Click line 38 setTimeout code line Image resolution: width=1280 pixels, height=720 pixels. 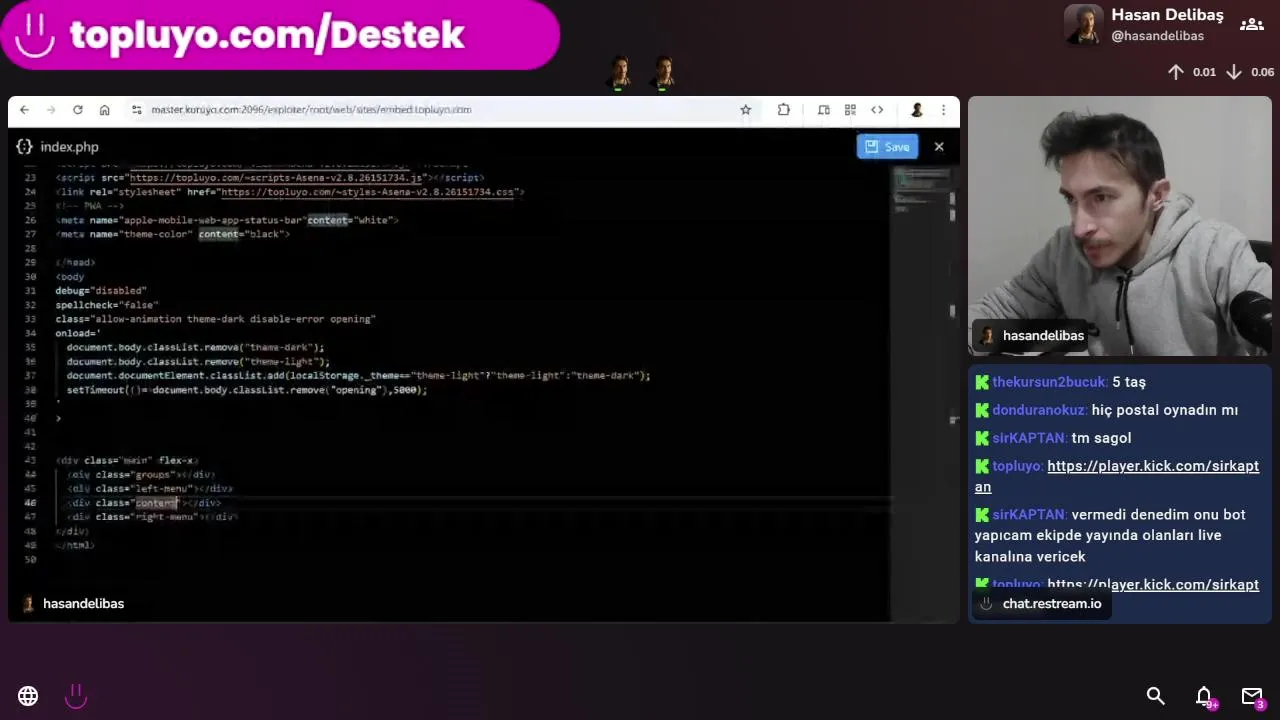pos(247,390)
